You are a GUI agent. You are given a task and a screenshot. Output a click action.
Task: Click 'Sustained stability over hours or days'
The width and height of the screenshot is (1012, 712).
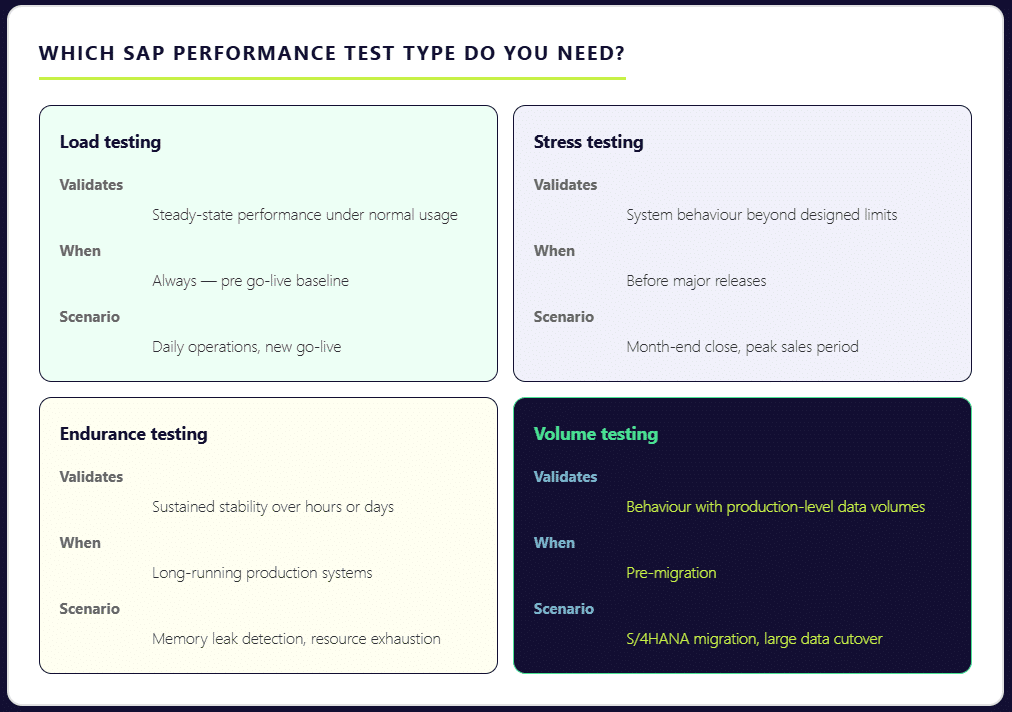pos(273,507)
